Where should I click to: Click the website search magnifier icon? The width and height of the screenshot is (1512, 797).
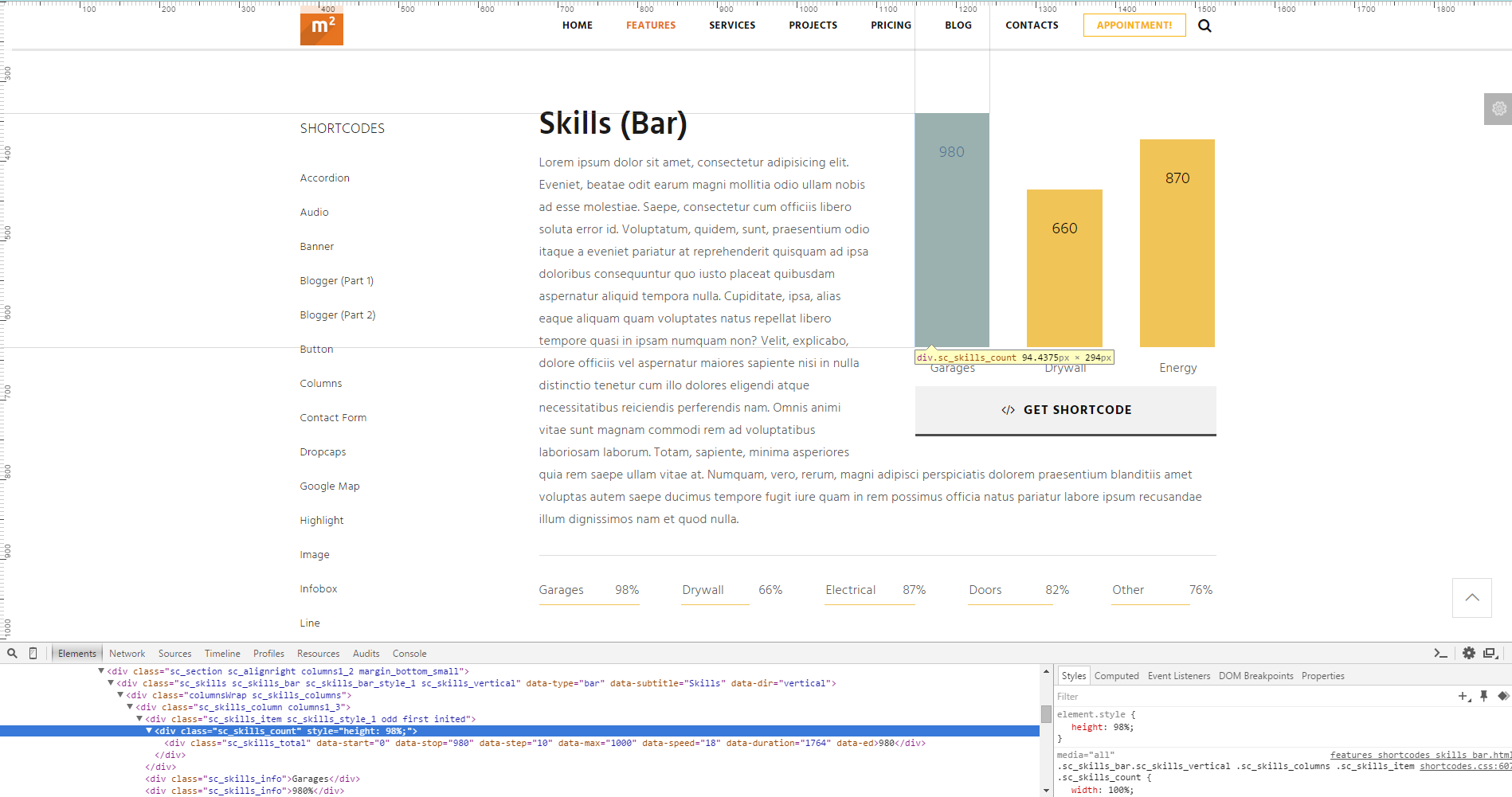point(1205,25)
